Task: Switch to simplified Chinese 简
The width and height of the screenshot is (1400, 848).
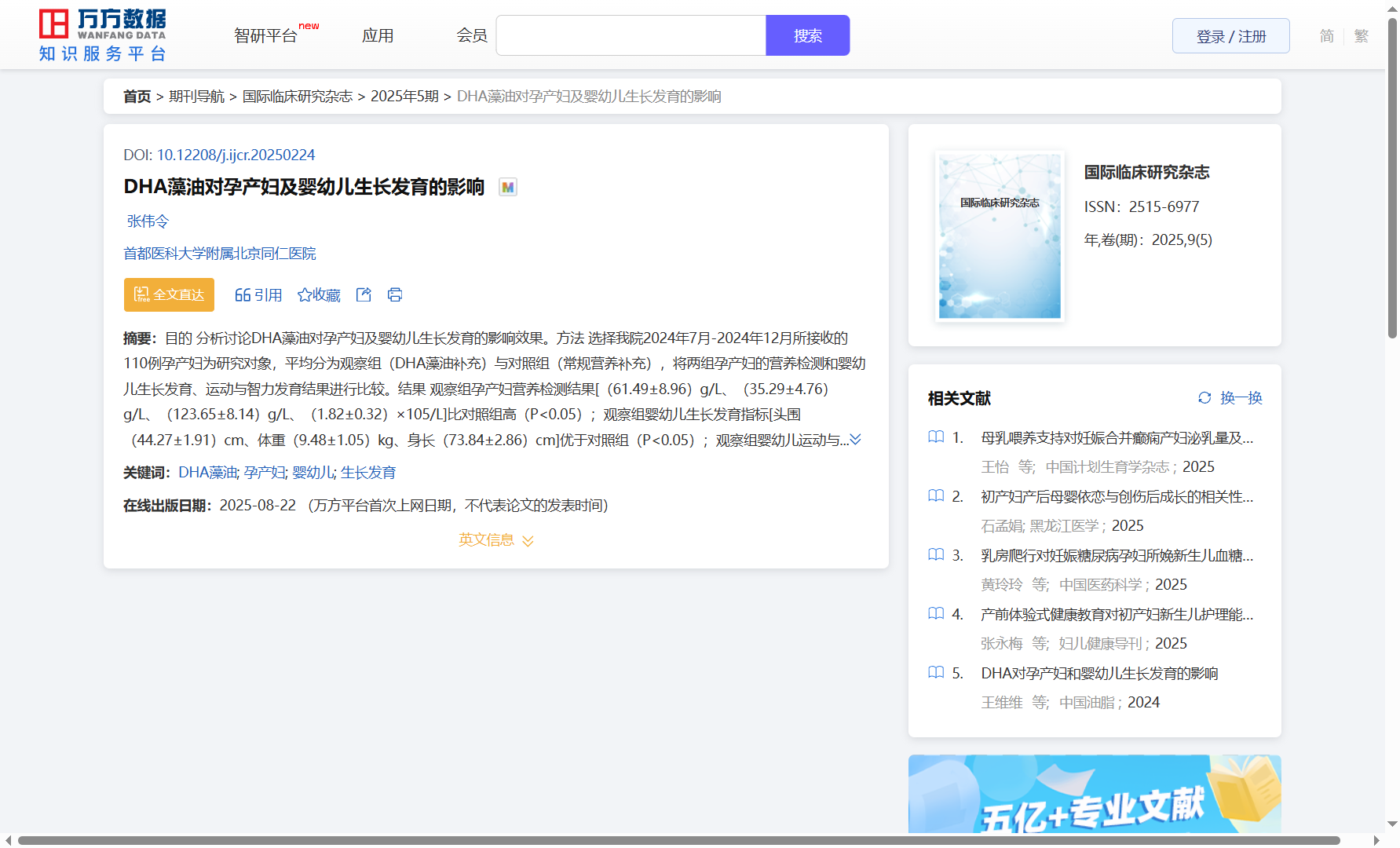Action: click(x=1326, y=35)
